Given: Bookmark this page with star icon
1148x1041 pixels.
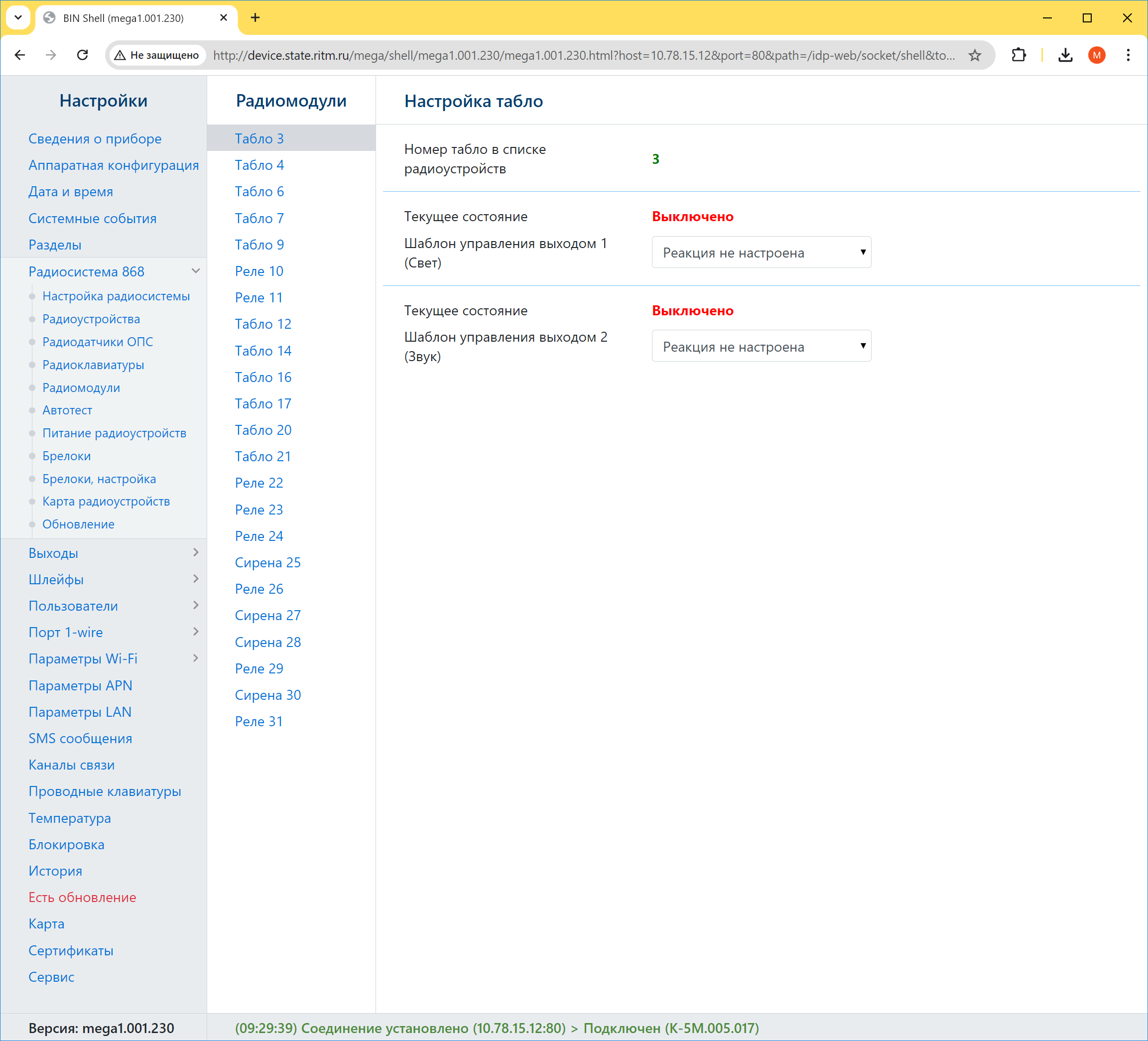Looking at the screenshot, I should click(x=975, y=55).
